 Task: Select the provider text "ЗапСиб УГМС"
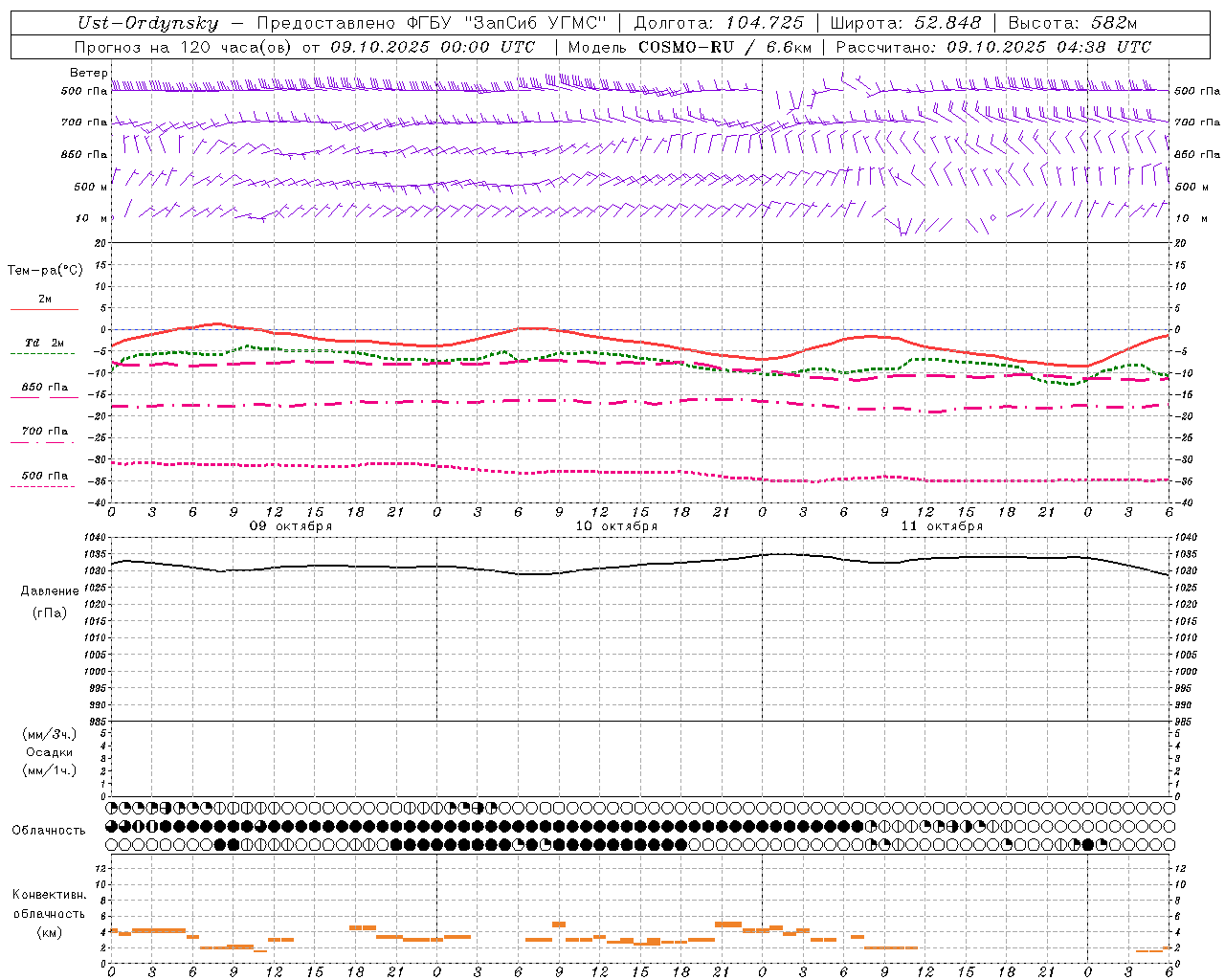[x=534, y=23]
